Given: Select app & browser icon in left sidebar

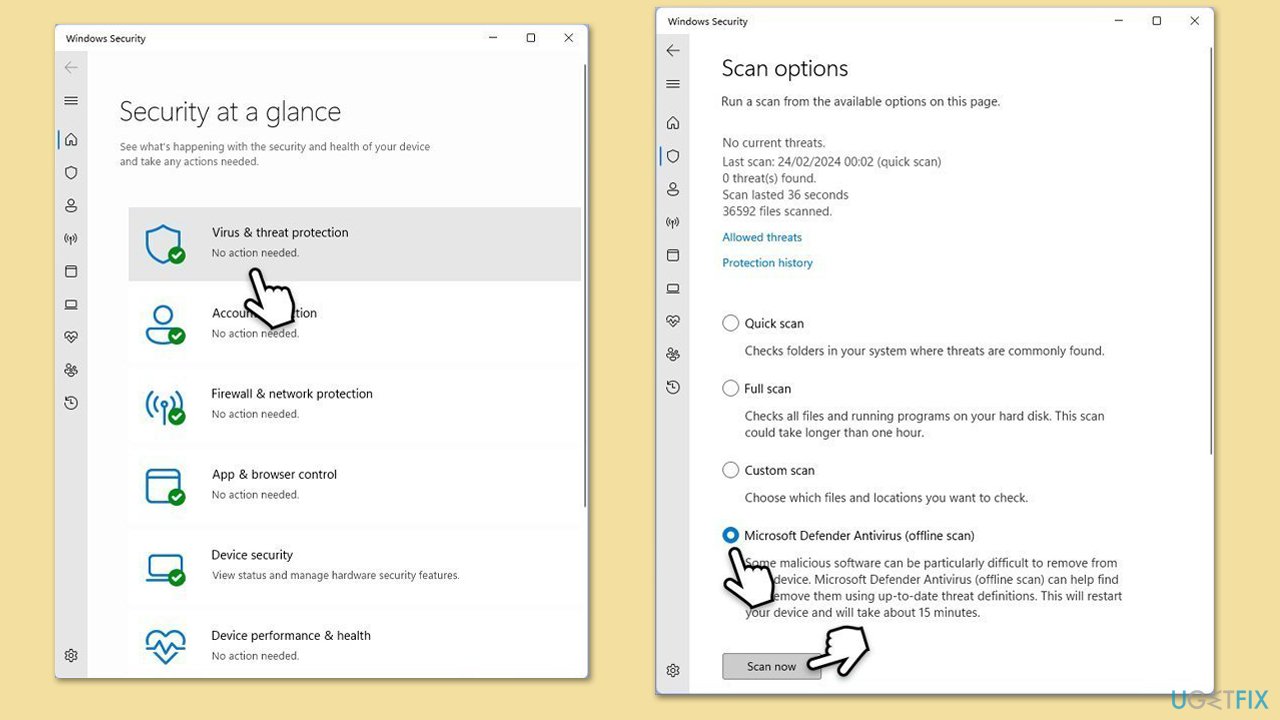Looking at the screenshot, I should pyautogui.click(x=71, y=271).
